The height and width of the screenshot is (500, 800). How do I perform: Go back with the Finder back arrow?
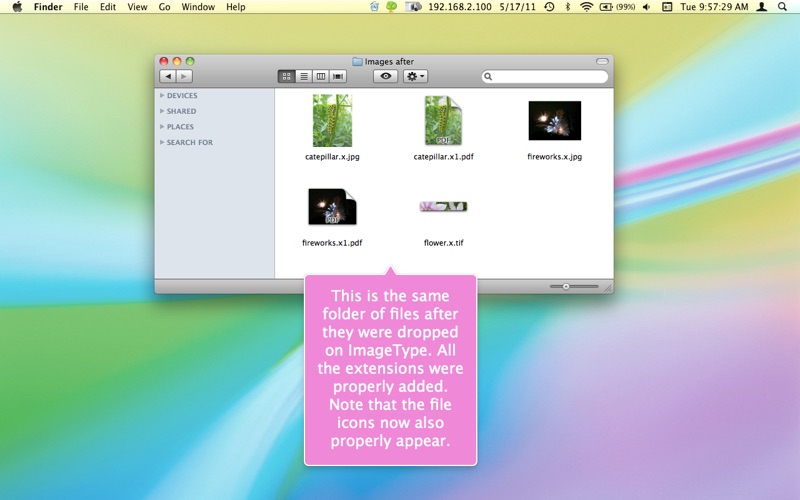coord(168,77)
